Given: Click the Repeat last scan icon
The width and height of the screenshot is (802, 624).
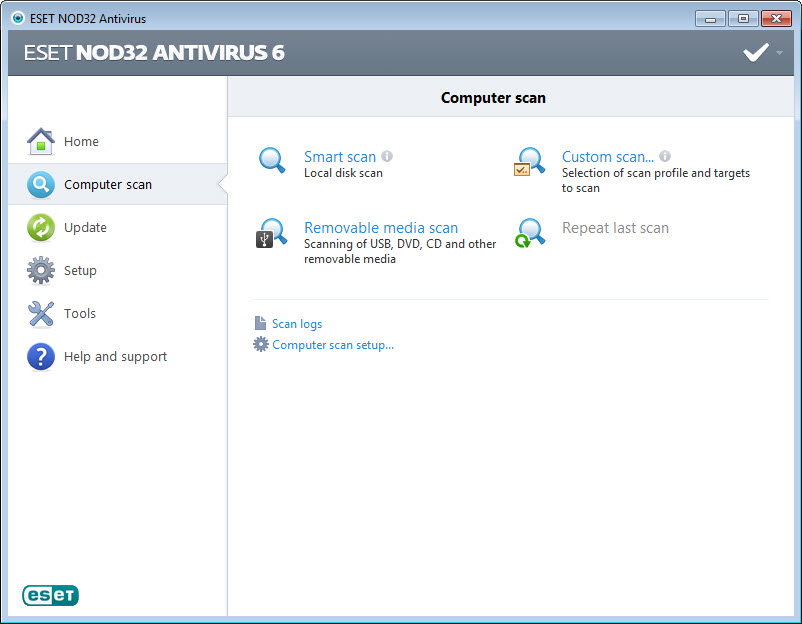Looking at the screenshot, I should [530, 233].
